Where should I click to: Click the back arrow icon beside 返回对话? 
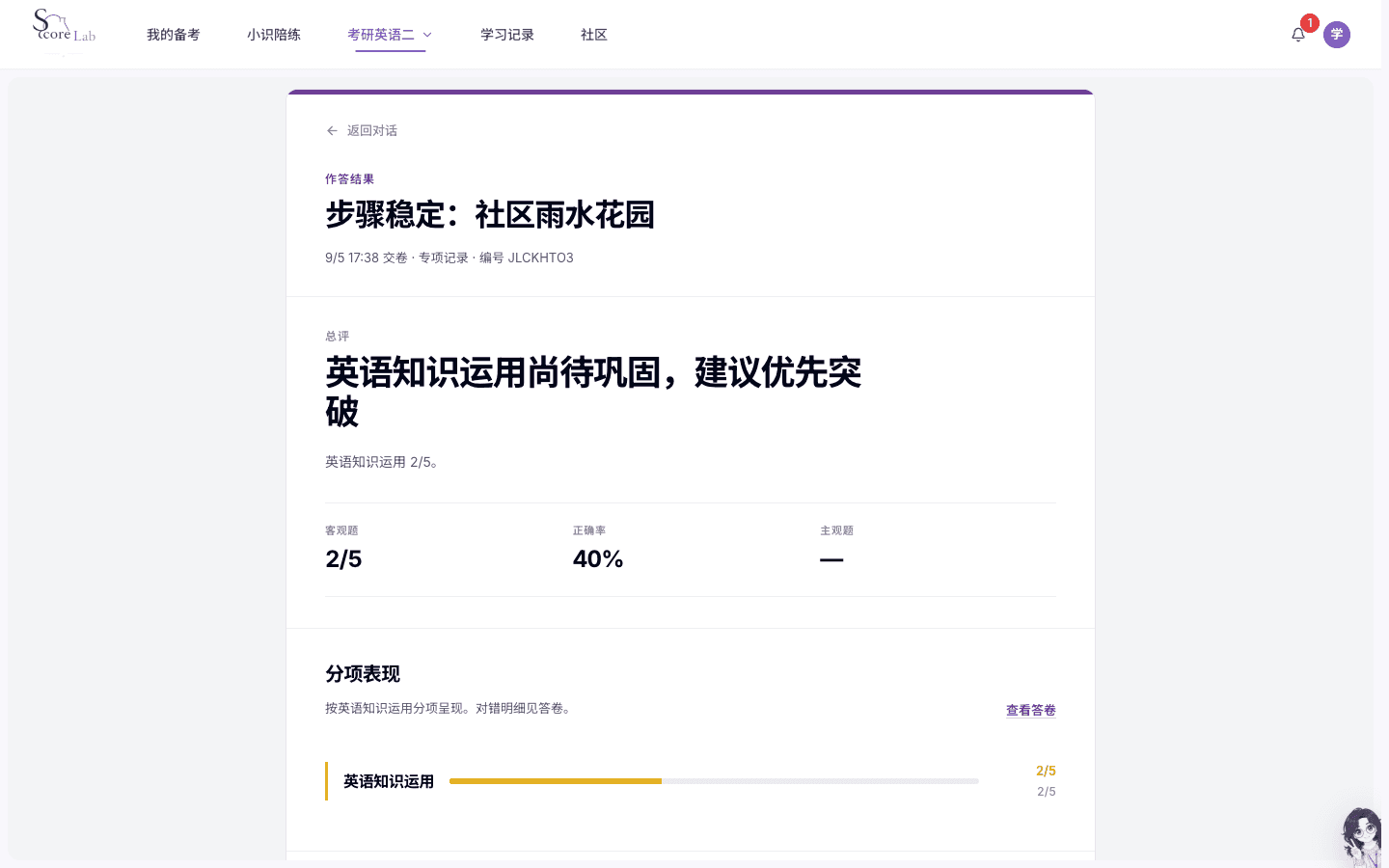pos(332,130)
